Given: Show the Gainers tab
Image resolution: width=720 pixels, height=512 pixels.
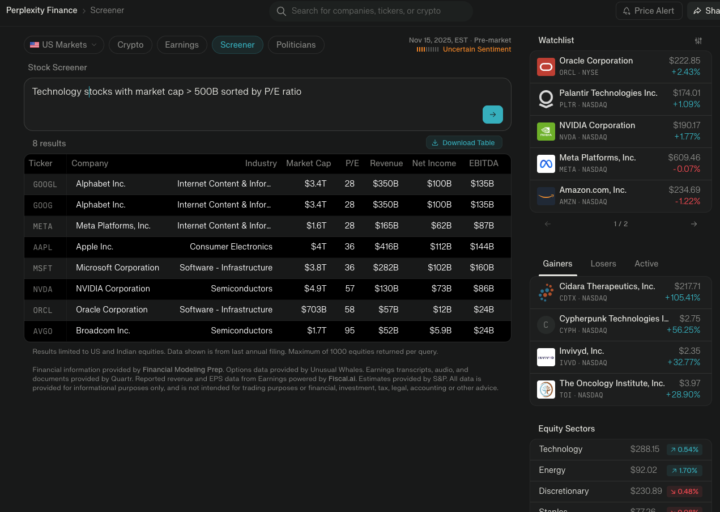Looking at the screenshot, I should tap(557, 264).
